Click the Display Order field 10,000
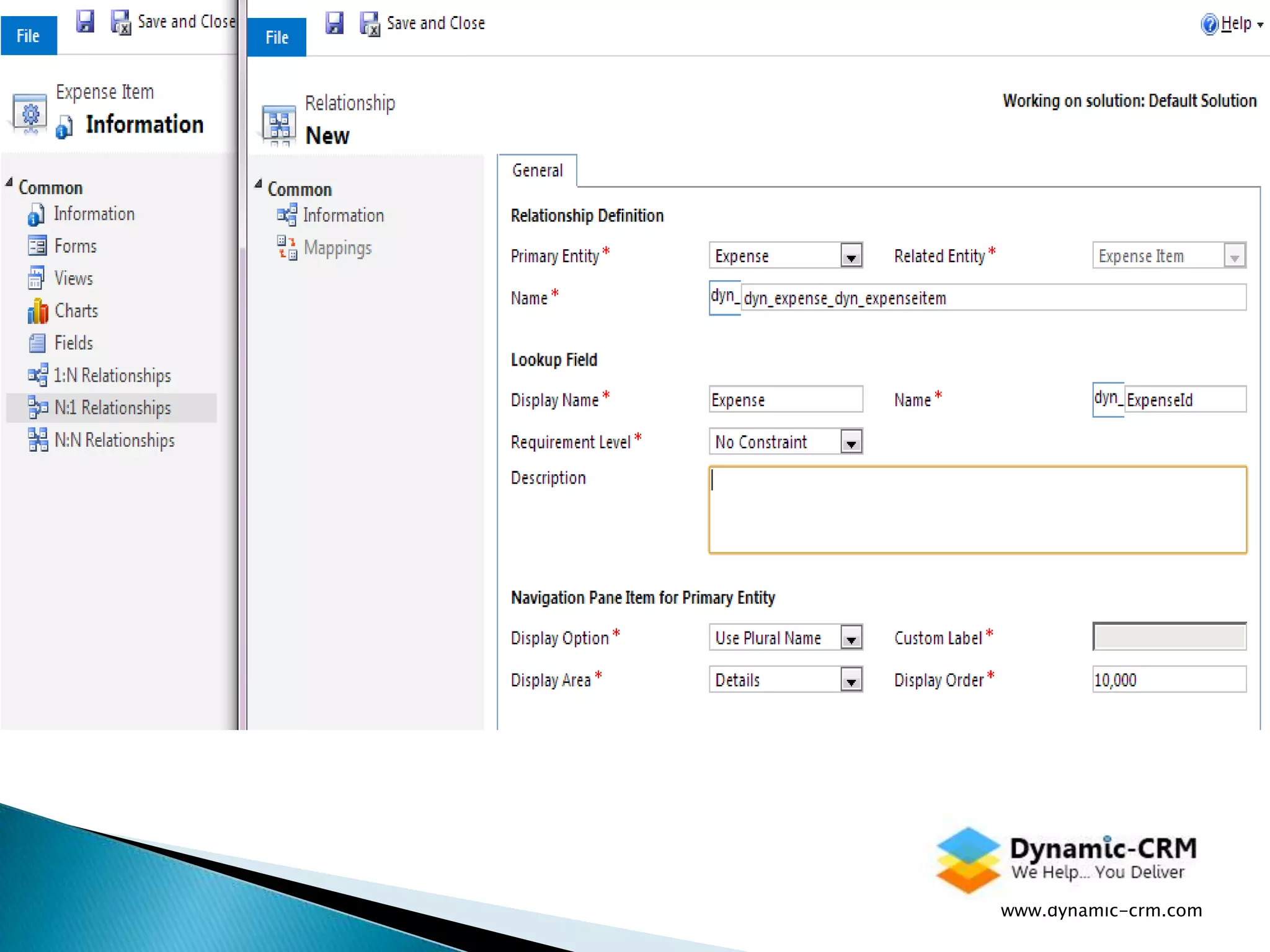1270x952 pixels. (x=1169, y=679)
